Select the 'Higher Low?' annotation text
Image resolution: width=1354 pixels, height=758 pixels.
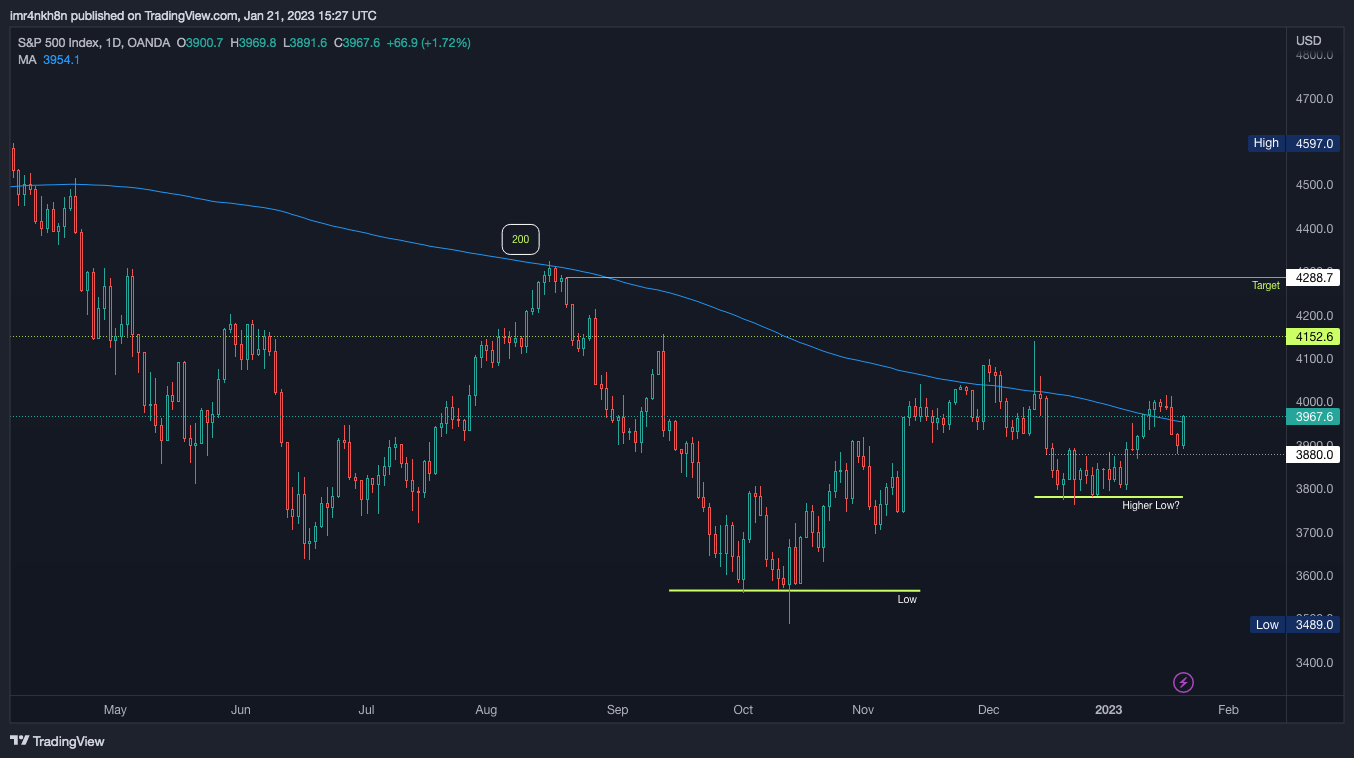point(1151,506)
